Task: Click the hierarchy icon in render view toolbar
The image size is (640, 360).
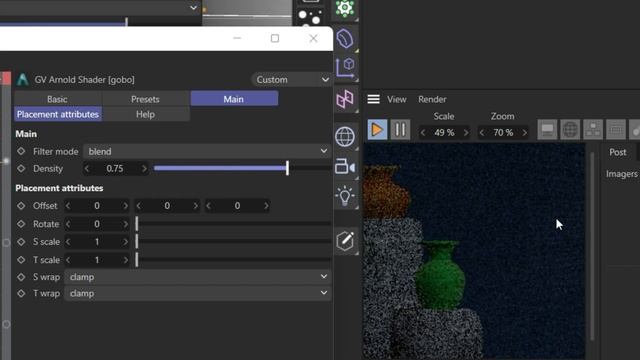Action: (593, 130)
